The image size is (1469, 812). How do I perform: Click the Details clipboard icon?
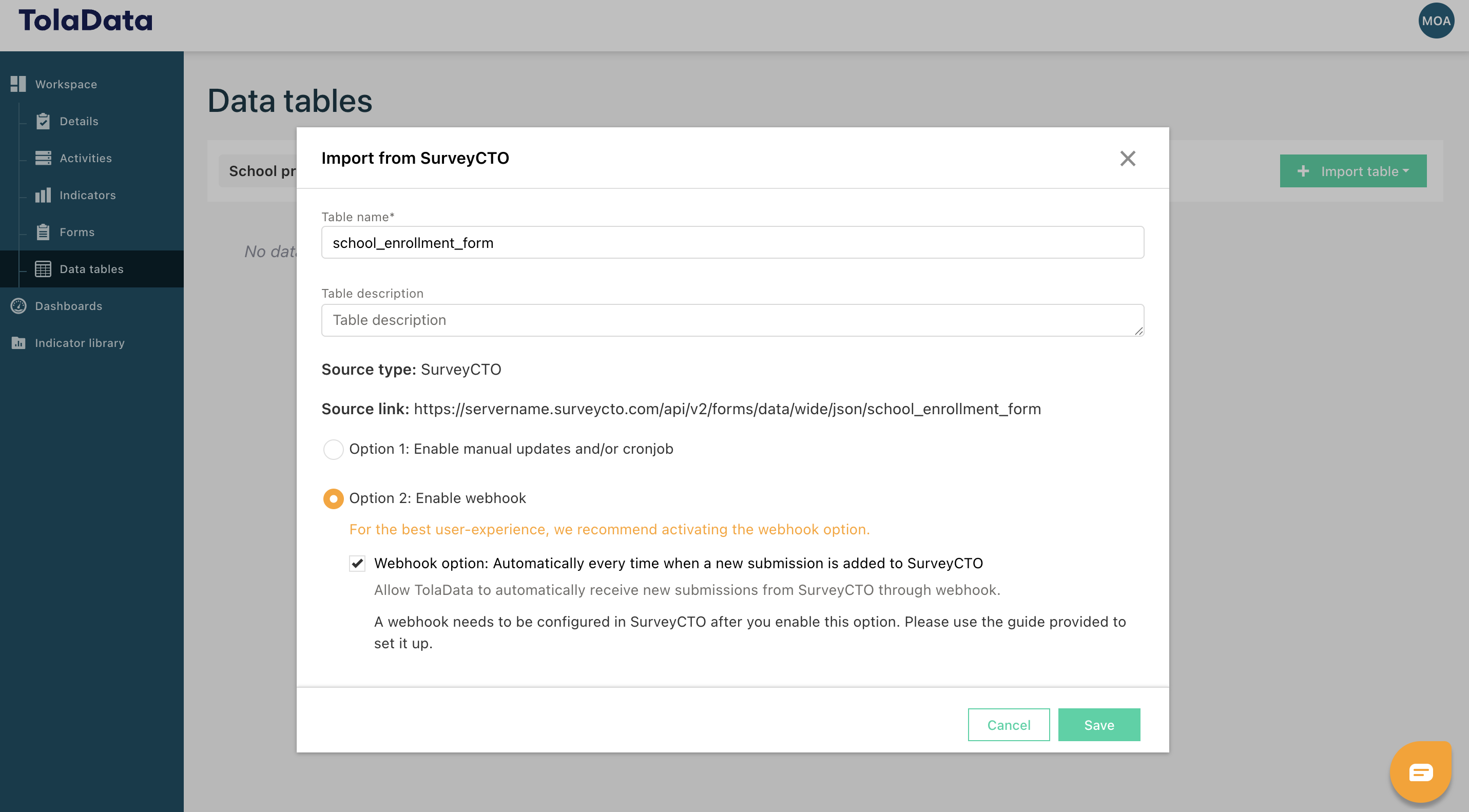(x=43, y=121)
